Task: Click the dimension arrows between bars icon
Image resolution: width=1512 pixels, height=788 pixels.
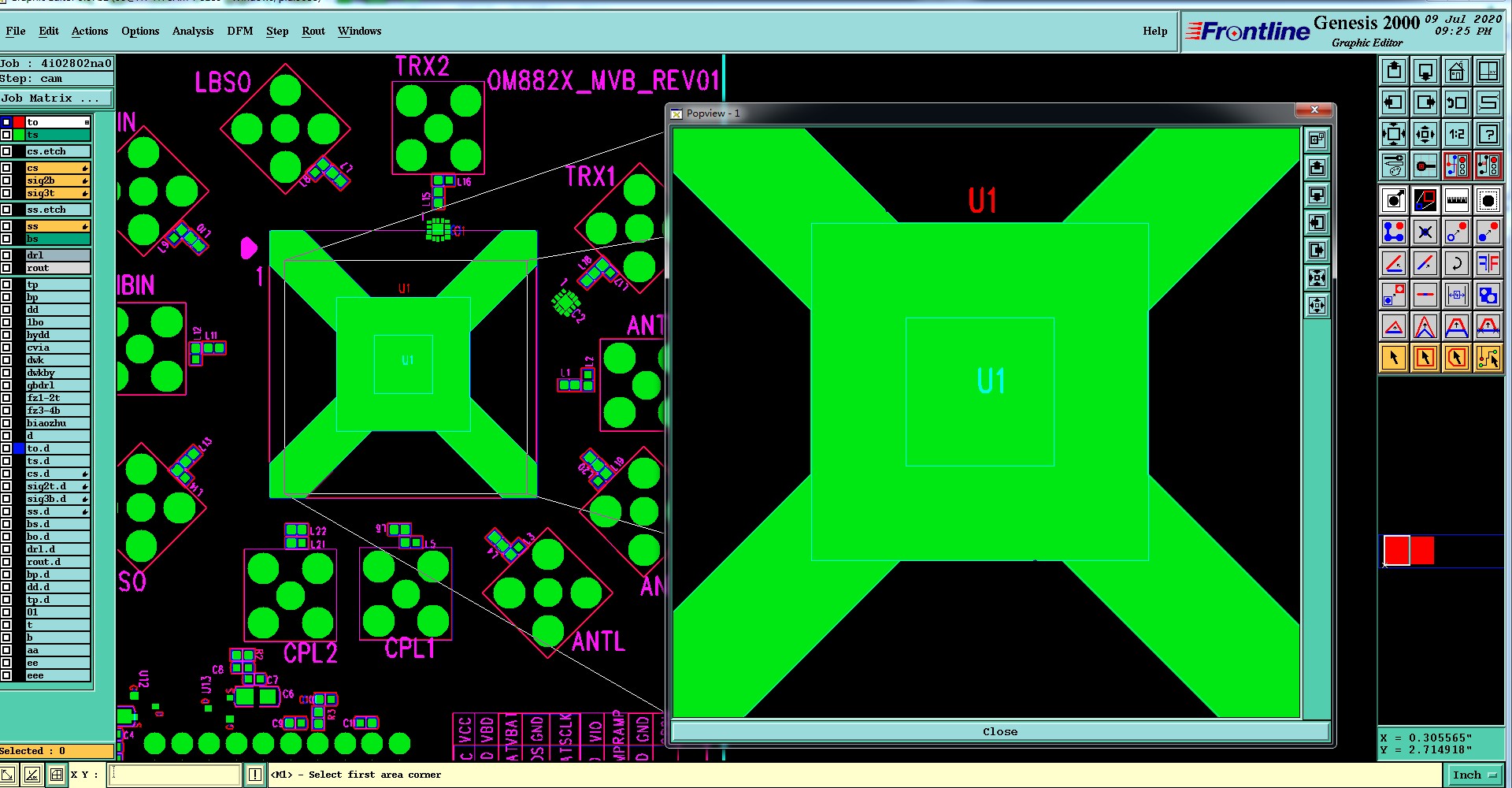Action: click(x=1457, y=295)
